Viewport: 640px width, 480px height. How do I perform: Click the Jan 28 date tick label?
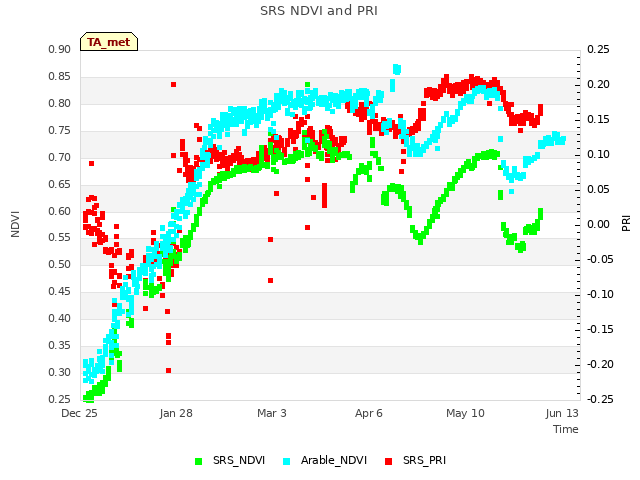[176, 413]
